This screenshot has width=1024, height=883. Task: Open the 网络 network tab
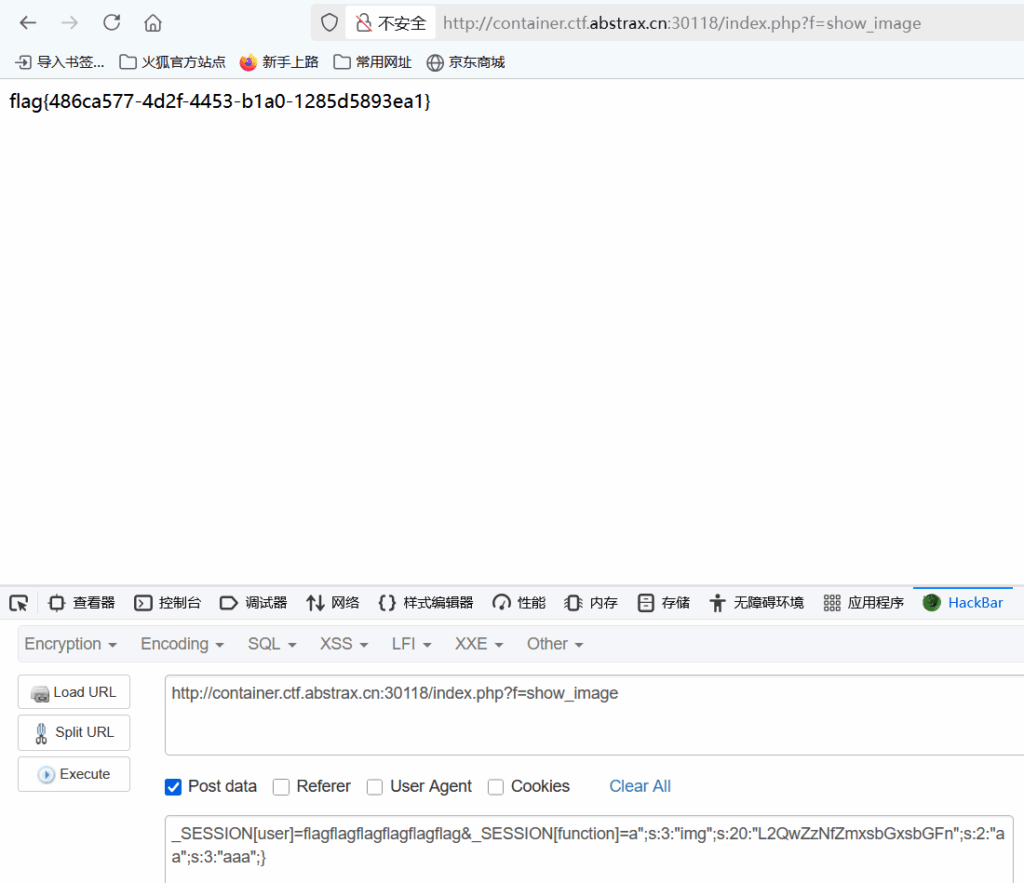333,603
